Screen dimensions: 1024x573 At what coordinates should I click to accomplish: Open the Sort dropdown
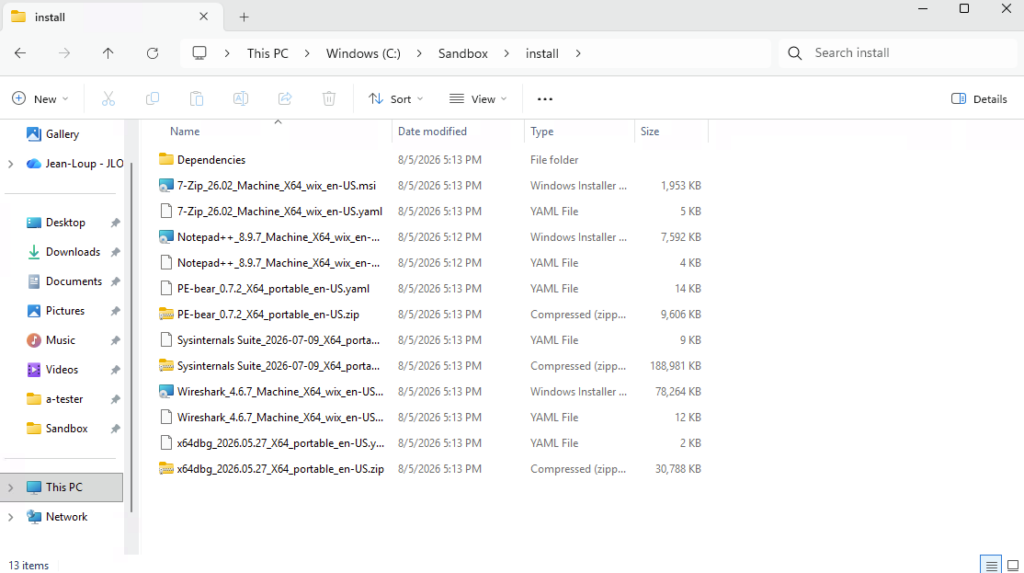[396, 99]
